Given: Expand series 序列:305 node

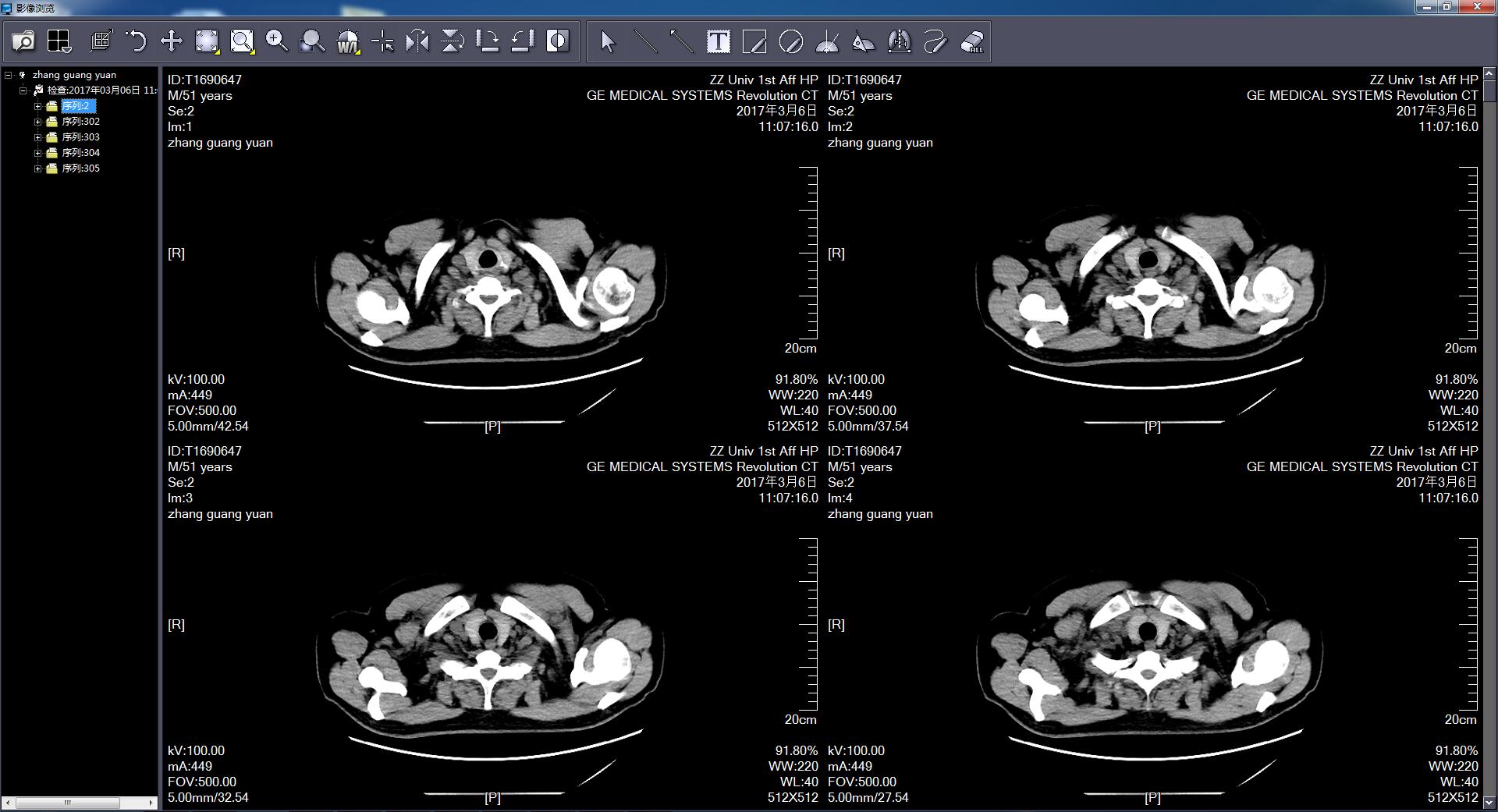Looking at the screenshot, I should 37,168.
